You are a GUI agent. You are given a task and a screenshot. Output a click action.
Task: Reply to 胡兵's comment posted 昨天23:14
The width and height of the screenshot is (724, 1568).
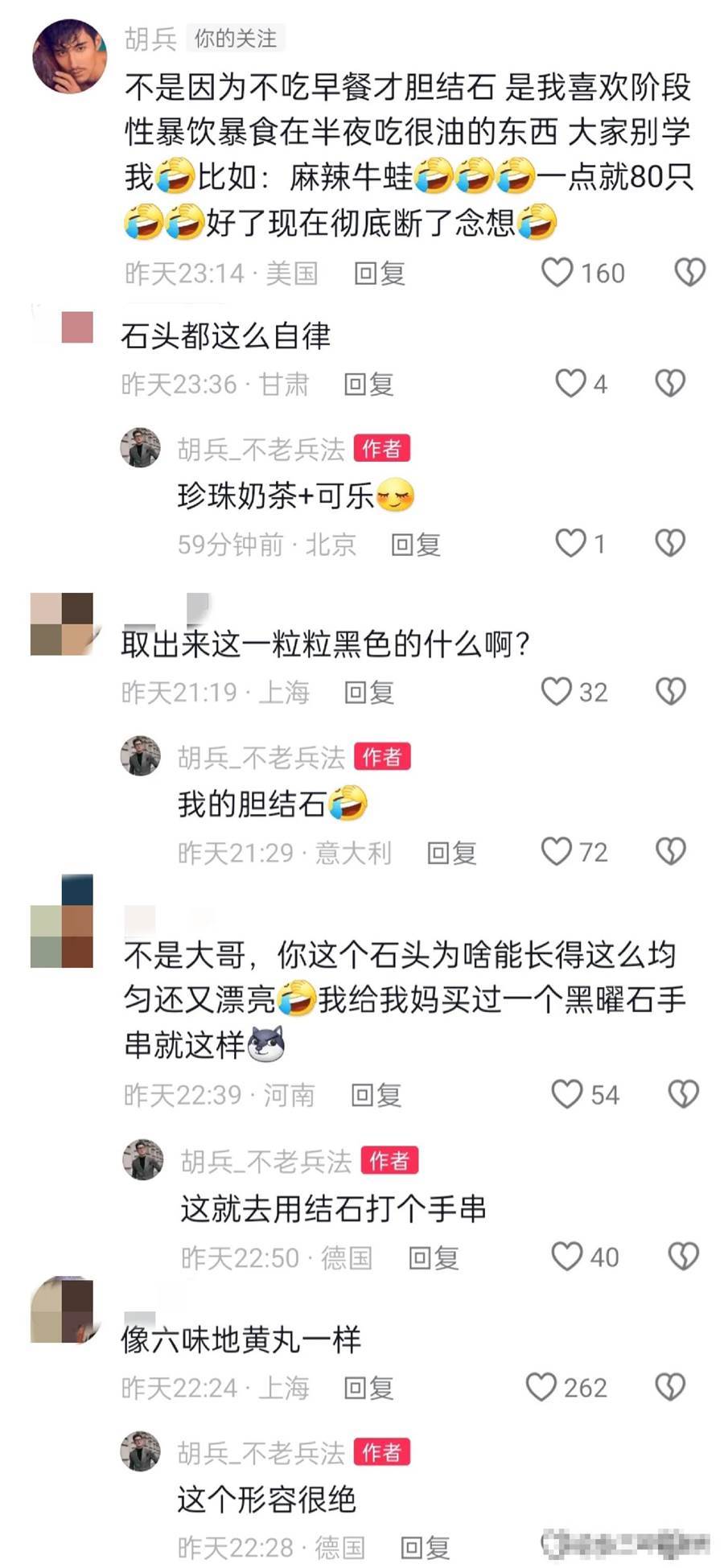tap(379, 274)
